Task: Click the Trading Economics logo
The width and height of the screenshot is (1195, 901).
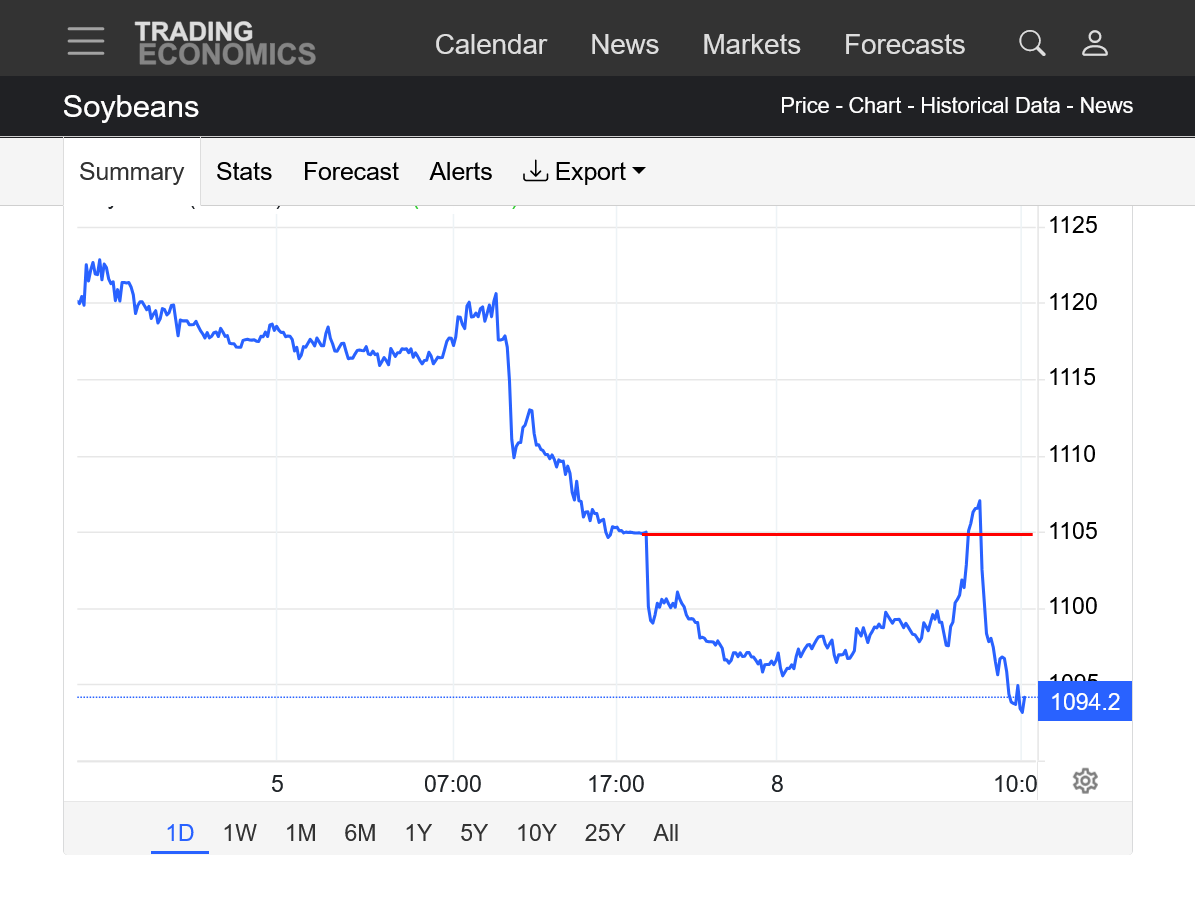Action: pyautogui.click(x=225, y=43)
